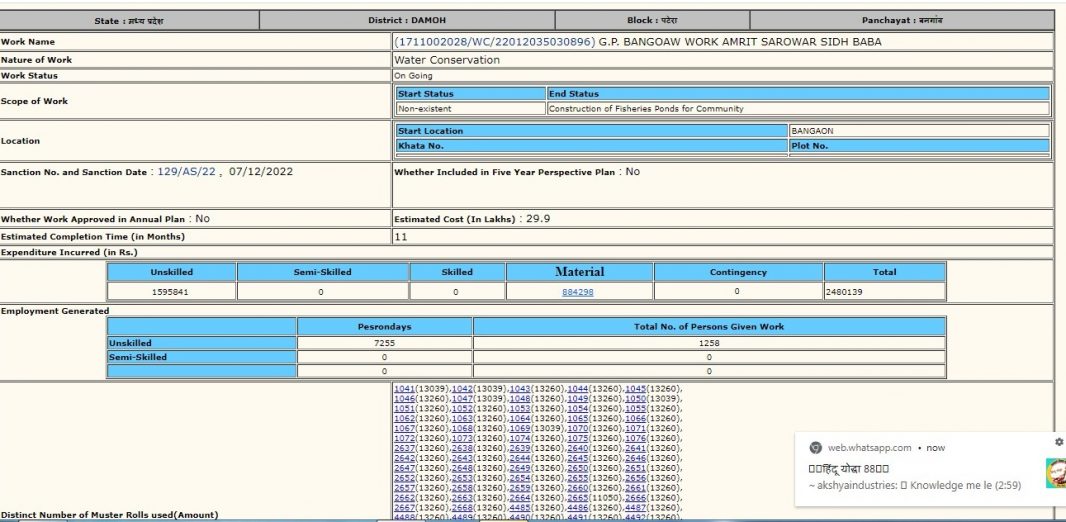Image resolution: width=1066 pixels, height=522 pixels.
Task: Click the 'Block' header cell
Action: point(652,20)
